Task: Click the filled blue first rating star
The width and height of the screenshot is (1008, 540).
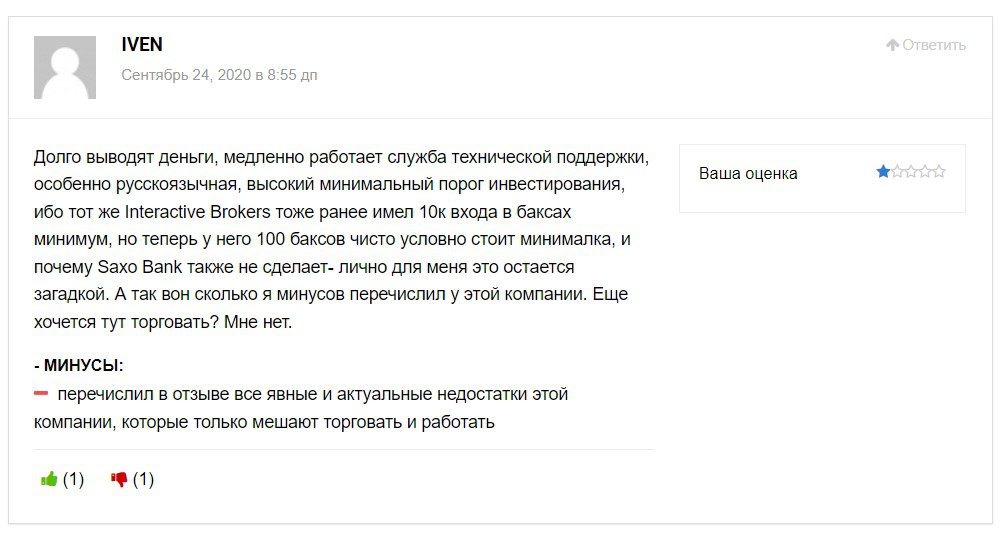Action: [883, 172]
